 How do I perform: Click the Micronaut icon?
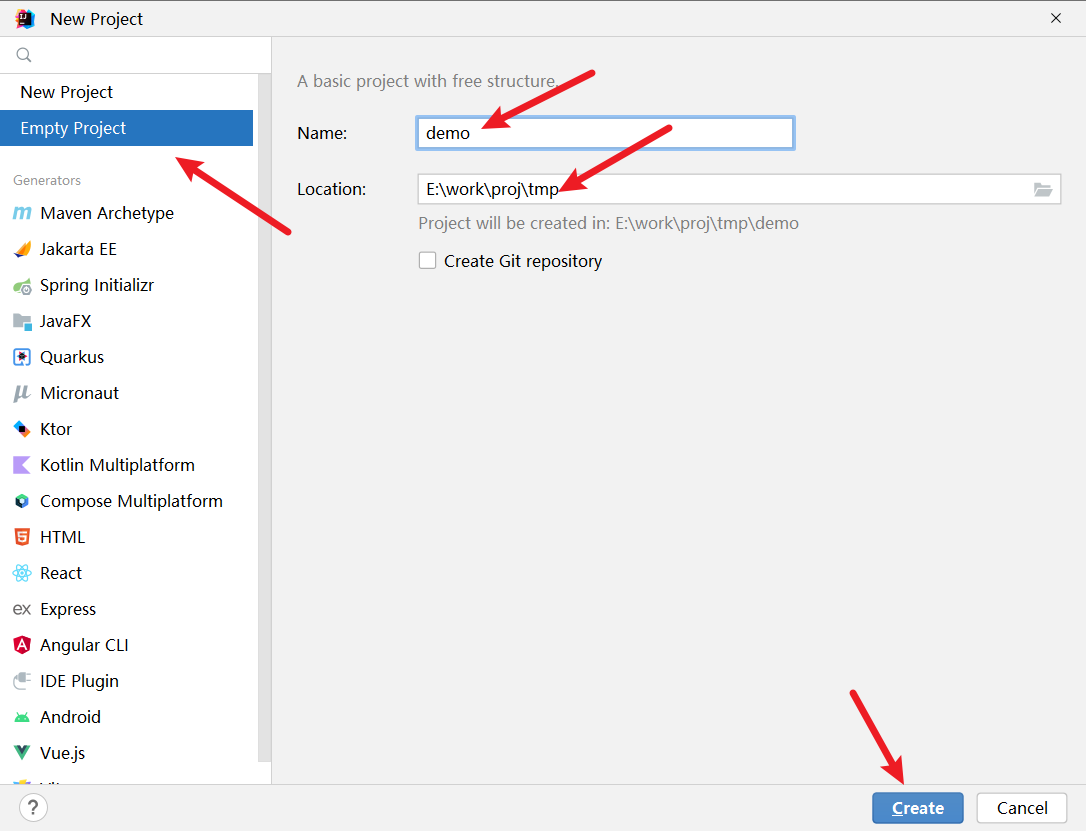22,393
